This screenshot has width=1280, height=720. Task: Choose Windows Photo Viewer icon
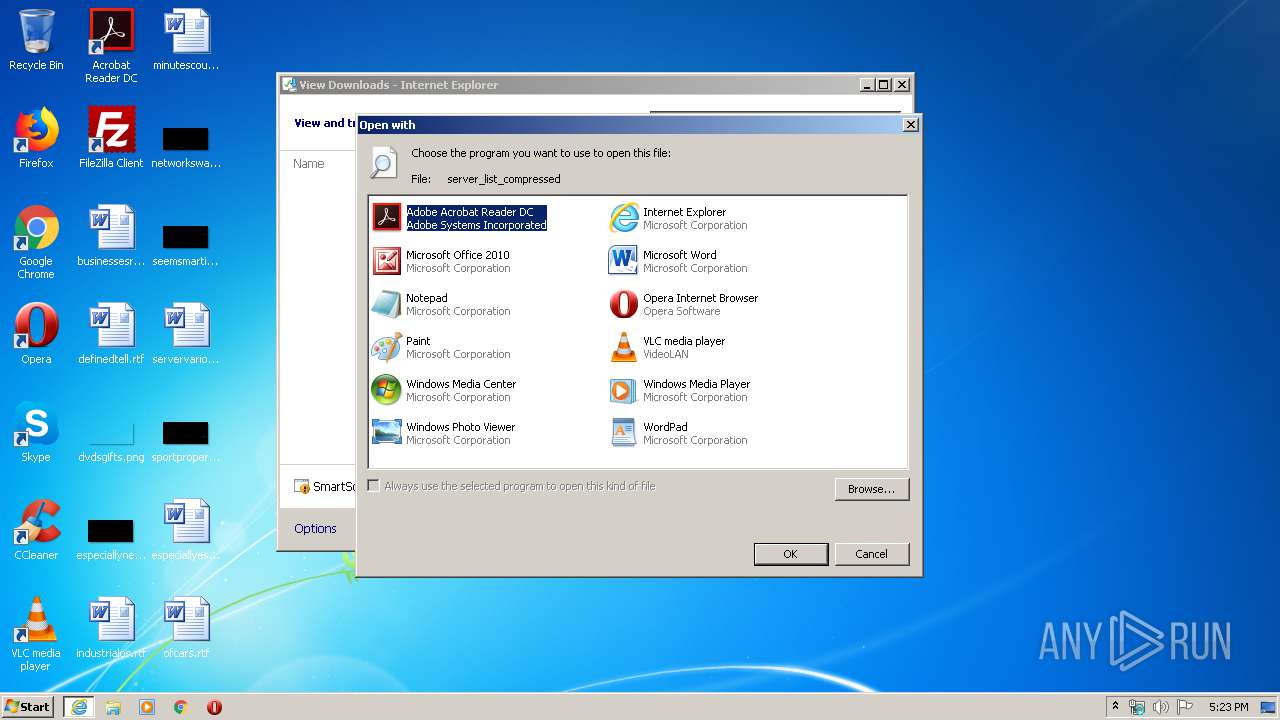(x=386, y=432)
